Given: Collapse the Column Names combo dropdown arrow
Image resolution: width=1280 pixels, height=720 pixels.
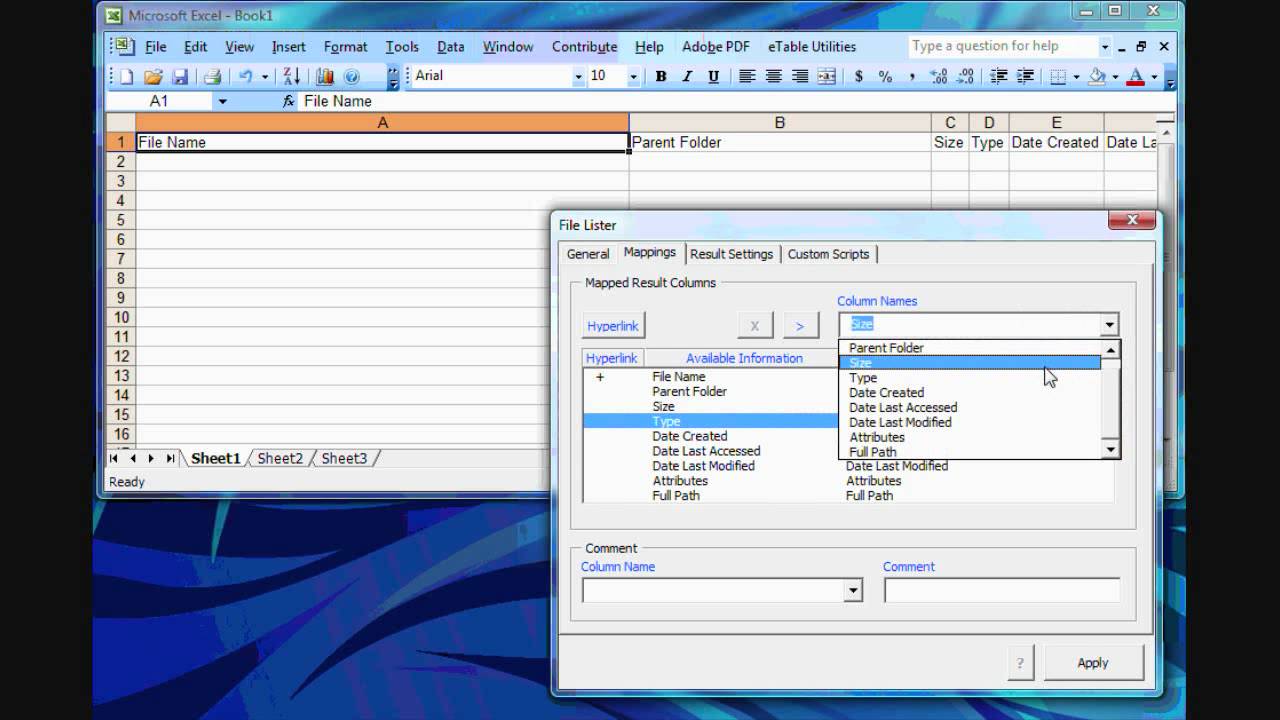Looking at the screenshot, I should pyautogui.click(x=1109, y=325).
